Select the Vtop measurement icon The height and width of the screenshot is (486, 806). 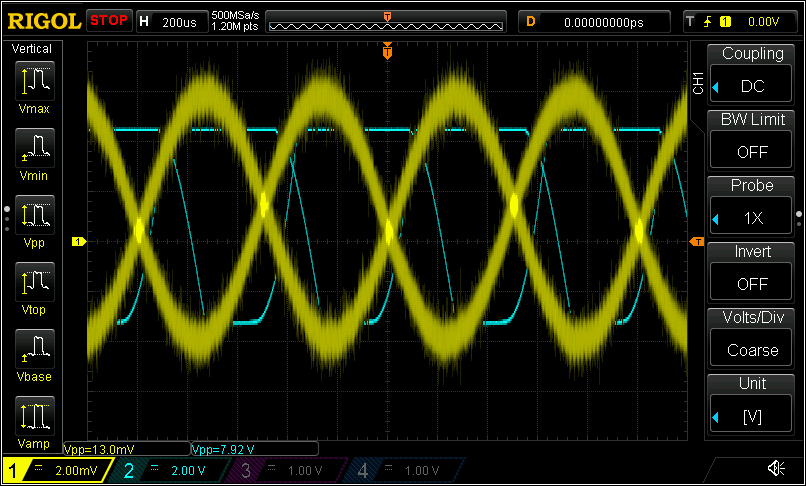[x=34, y=282]
